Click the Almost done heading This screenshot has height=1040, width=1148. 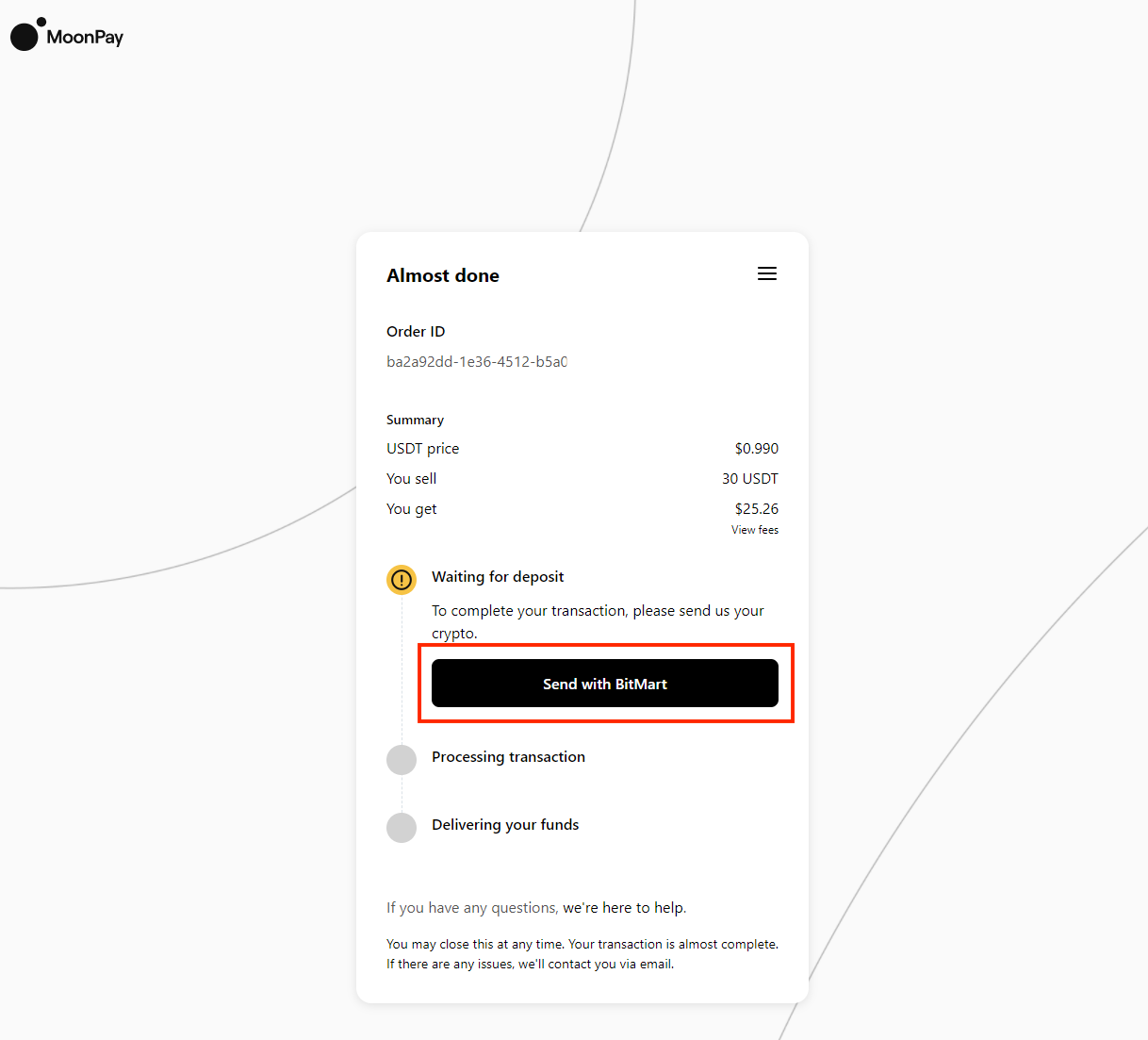tap(443, 275)
